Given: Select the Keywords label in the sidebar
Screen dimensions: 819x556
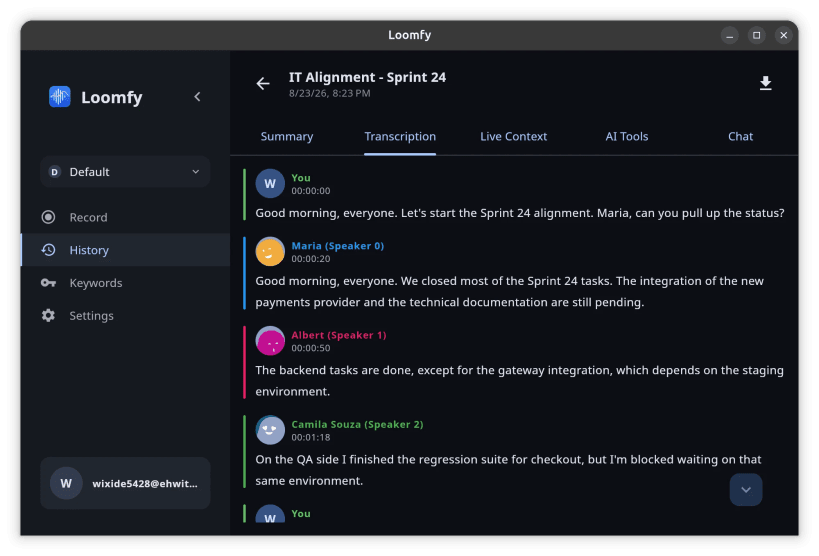Looking at the screenshot, I should pyautogui.click(x=96, y=283).
